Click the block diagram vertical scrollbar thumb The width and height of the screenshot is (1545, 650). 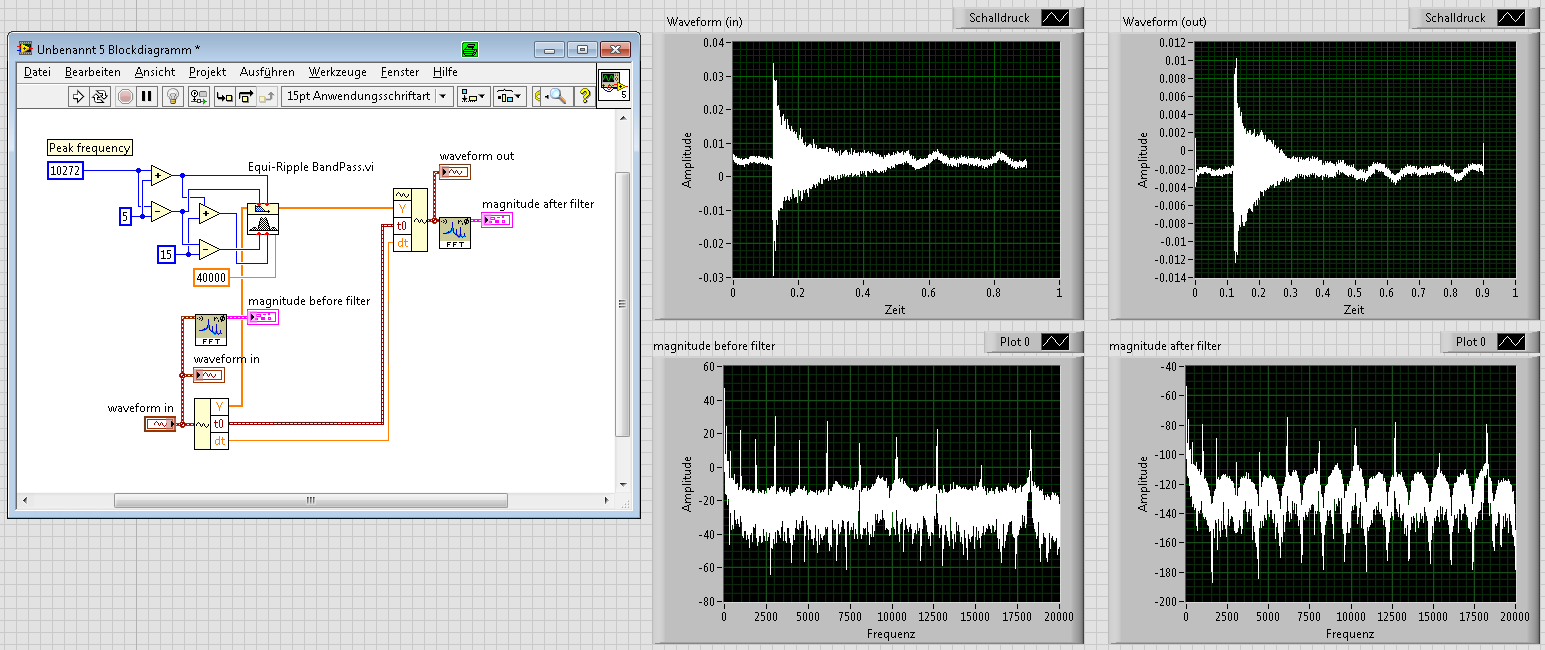621,304
